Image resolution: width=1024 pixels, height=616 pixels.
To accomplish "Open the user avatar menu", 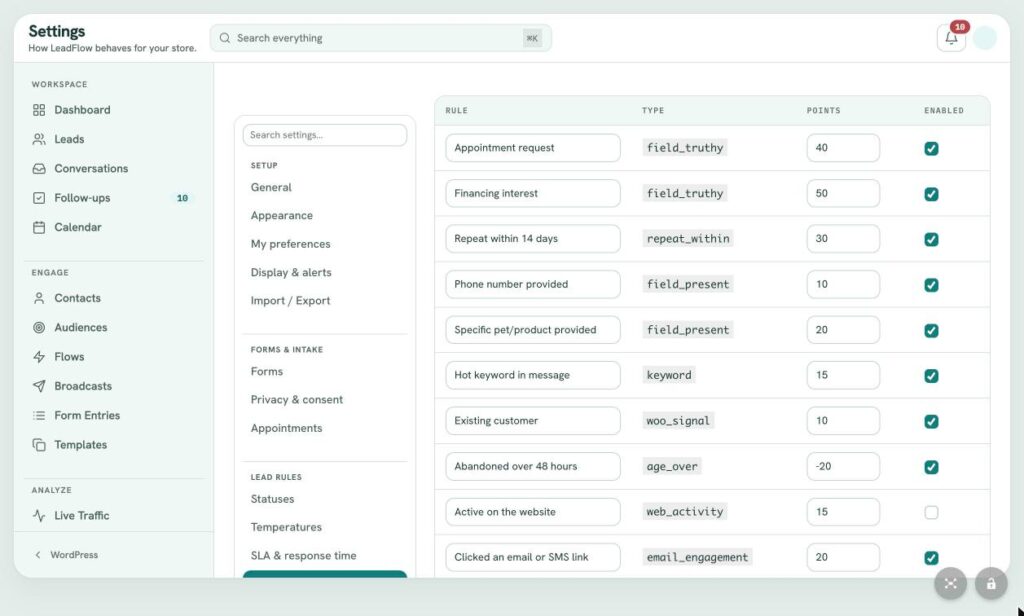I will coord(984,38).
